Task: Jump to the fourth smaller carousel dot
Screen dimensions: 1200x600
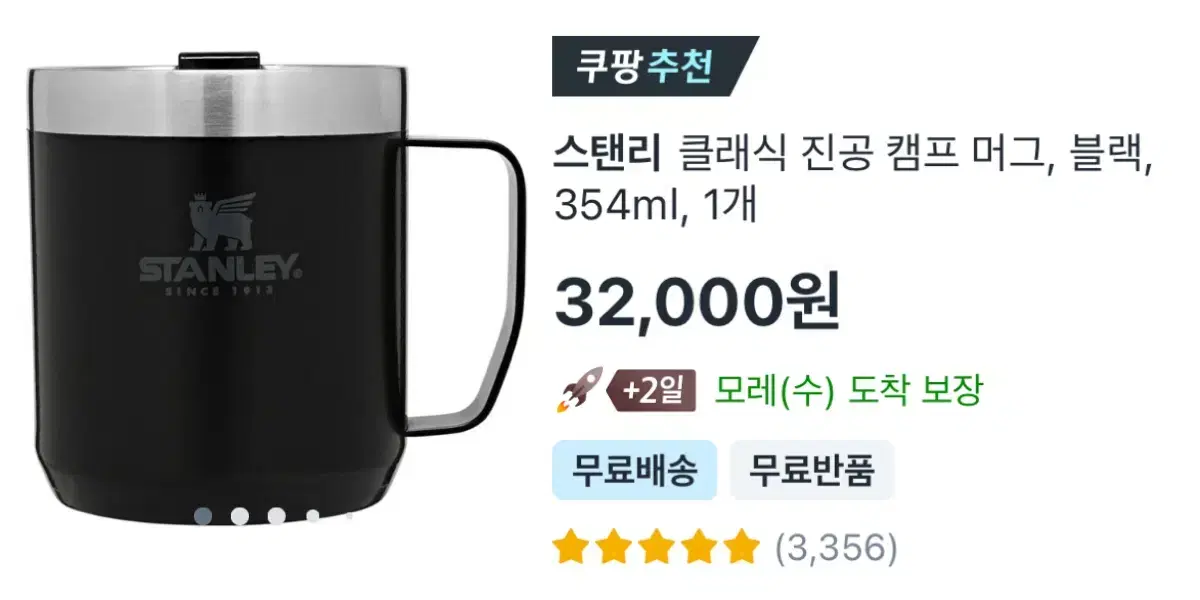Action: 312,516
